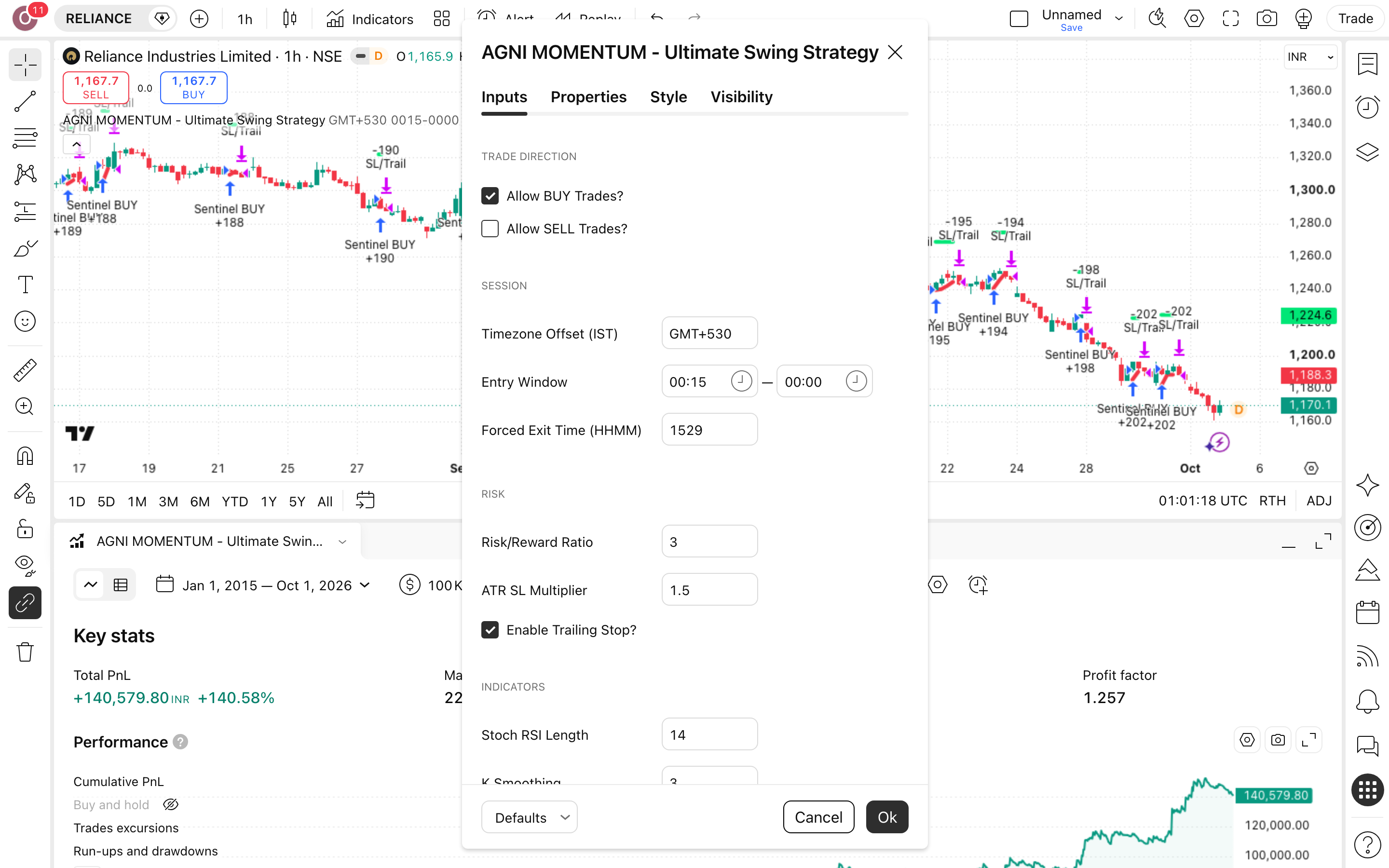Image resolution: width=1389 pixels, height=868 pixels.
Task: Click the Trade button
Action: coord(1355,18)
